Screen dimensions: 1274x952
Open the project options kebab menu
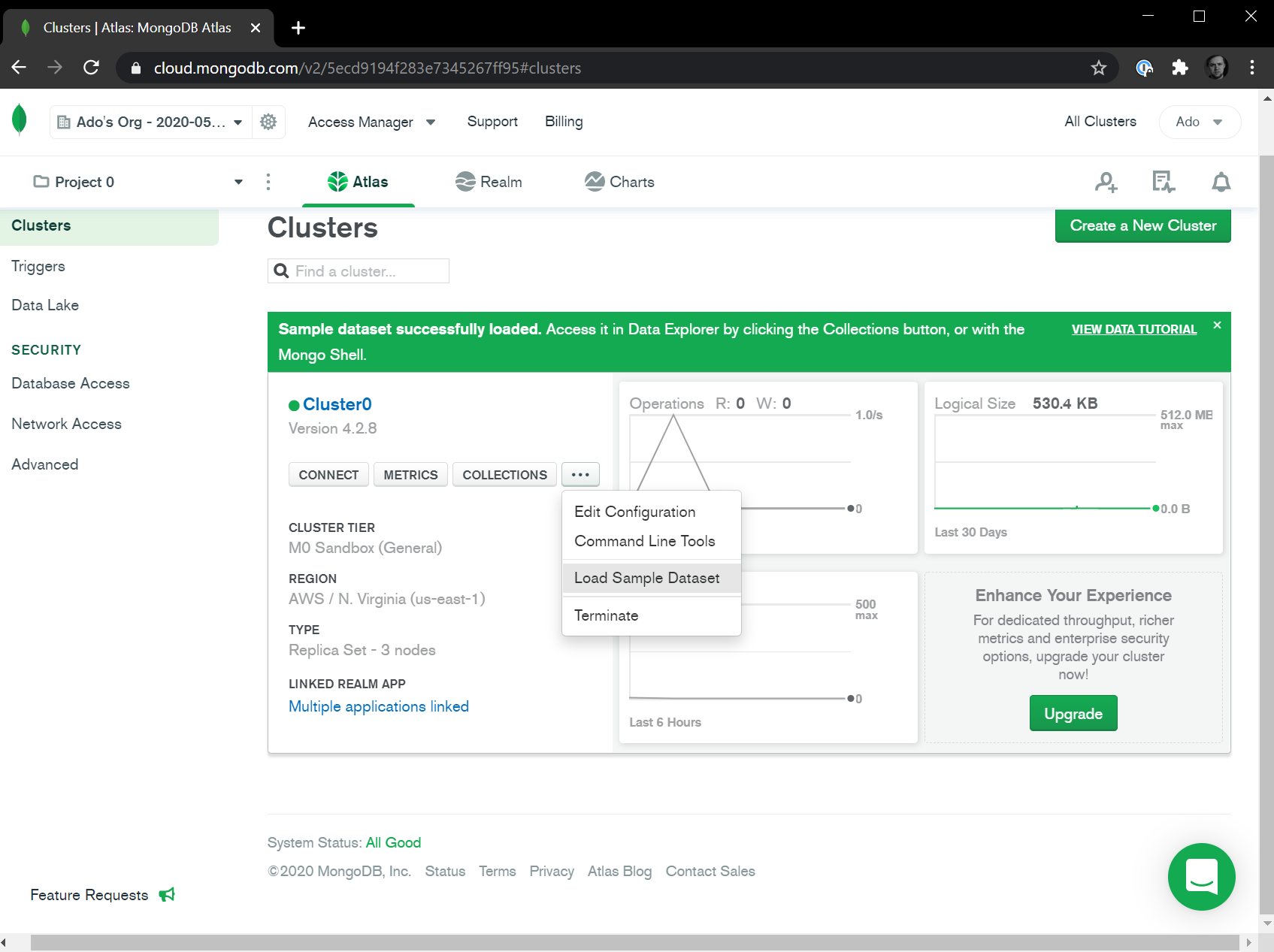268,182
